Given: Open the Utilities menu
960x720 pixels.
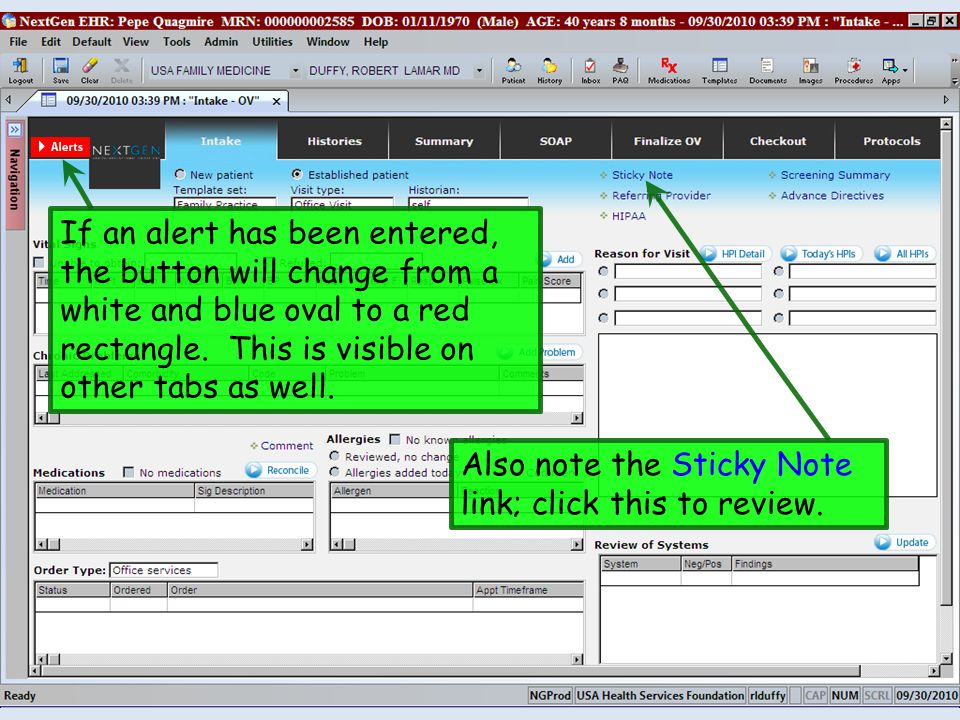Looking at the screenshot, I should 272,42.
